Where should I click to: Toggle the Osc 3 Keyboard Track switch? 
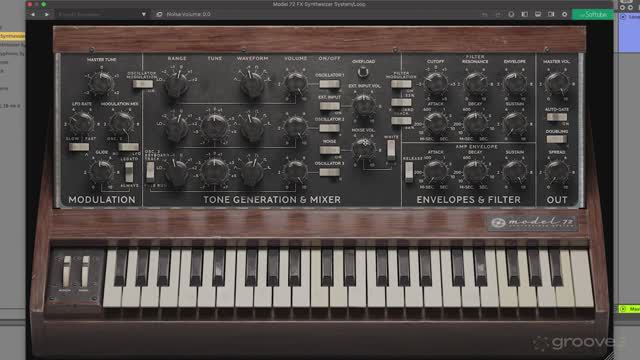click(150, 172)
